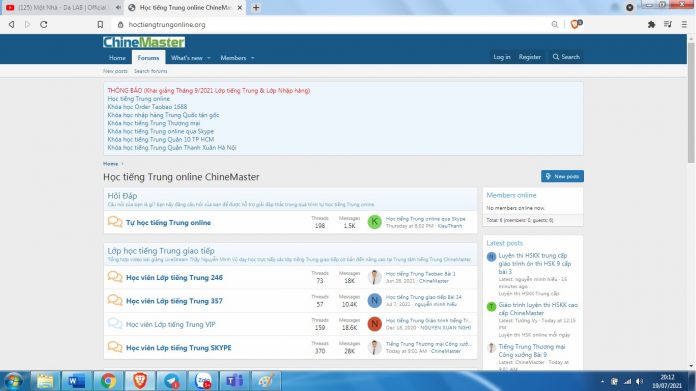
Task: Click the browser forward arrow
Action: pyautogui.click(x=28, y=24)
